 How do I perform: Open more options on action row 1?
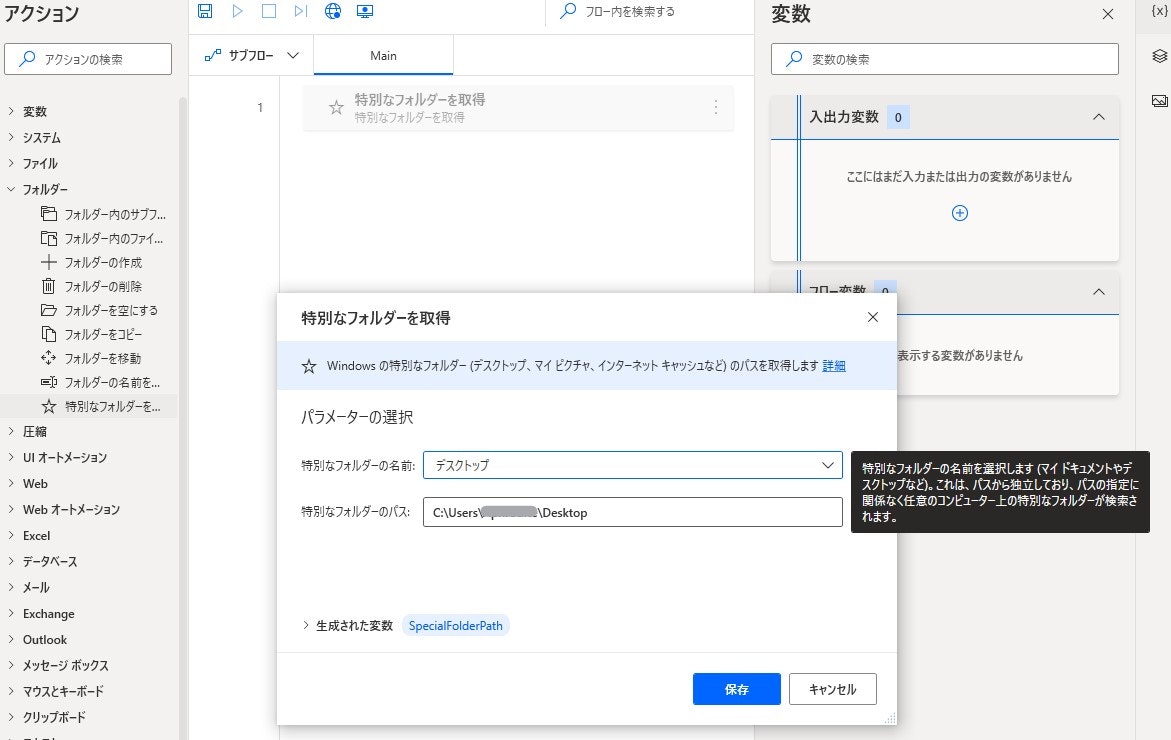tap(715, 108)
